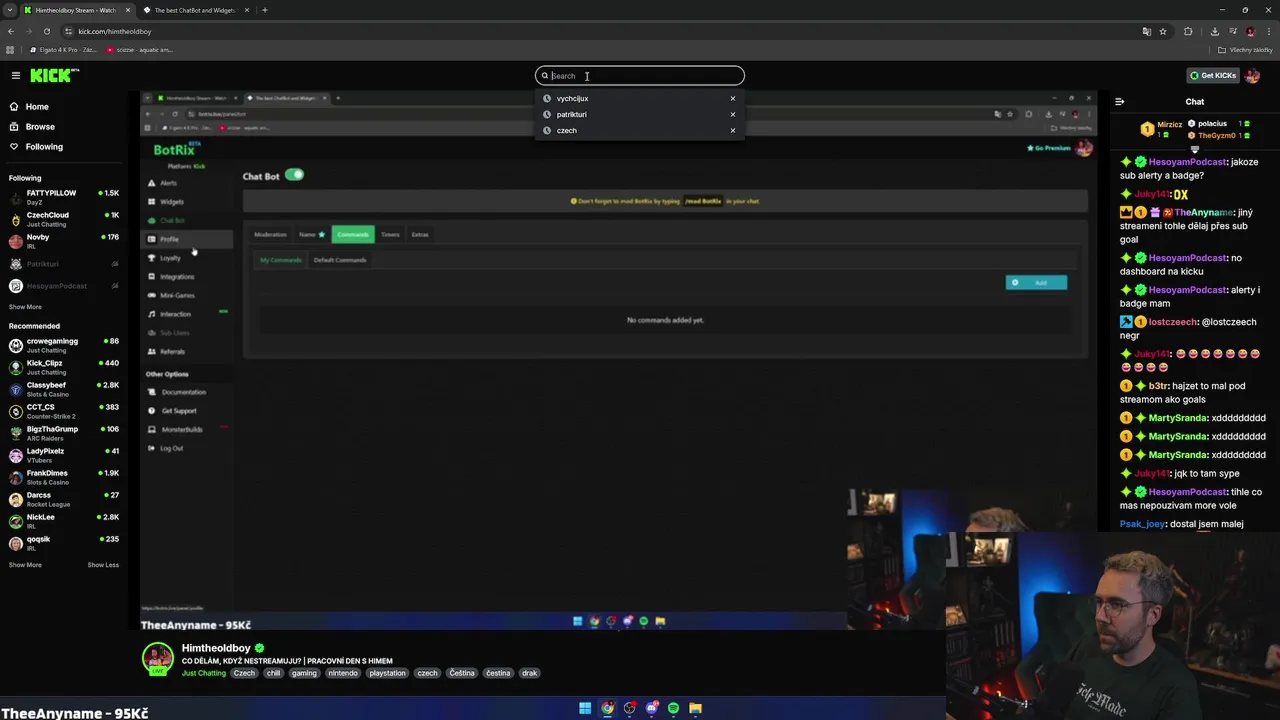Open Himtheoldboy streamer avatar
The height and width of the screenshot is (720, 1280).
coord(157,659)
